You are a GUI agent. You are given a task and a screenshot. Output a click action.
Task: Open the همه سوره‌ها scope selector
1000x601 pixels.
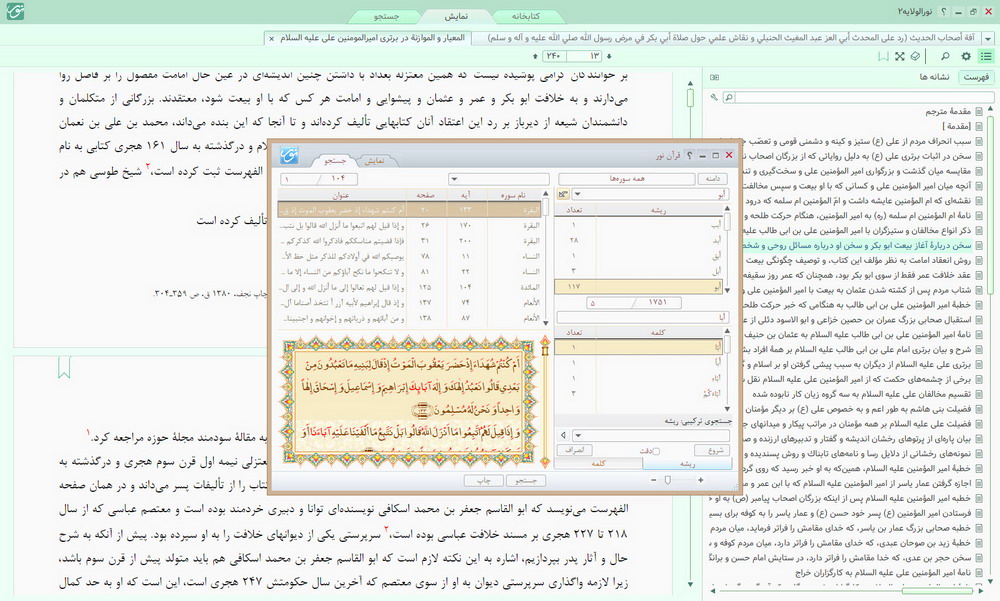626,179
